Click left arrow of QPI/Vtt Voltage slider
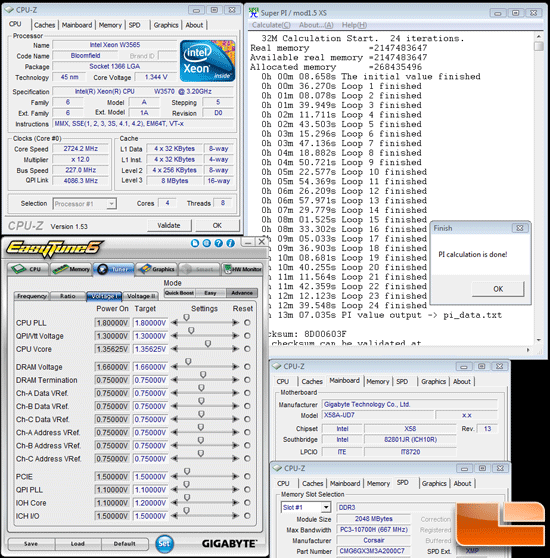 [174, 336]
